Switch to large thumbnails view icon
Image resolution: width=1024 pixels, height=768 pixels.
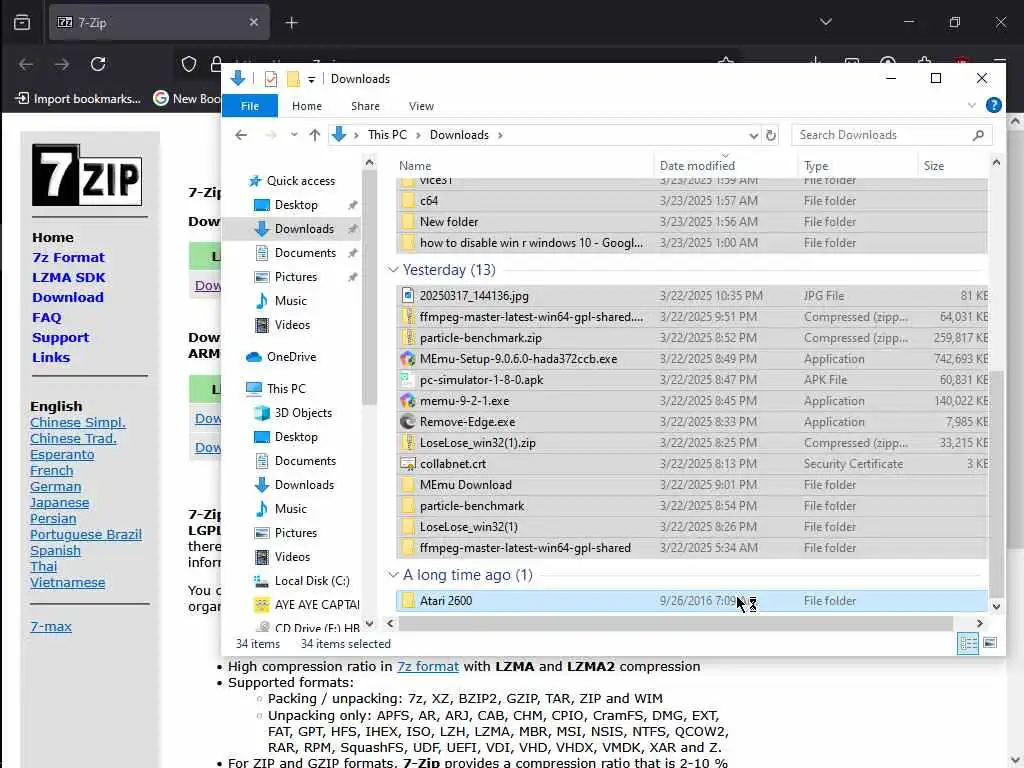pos(990,643)
